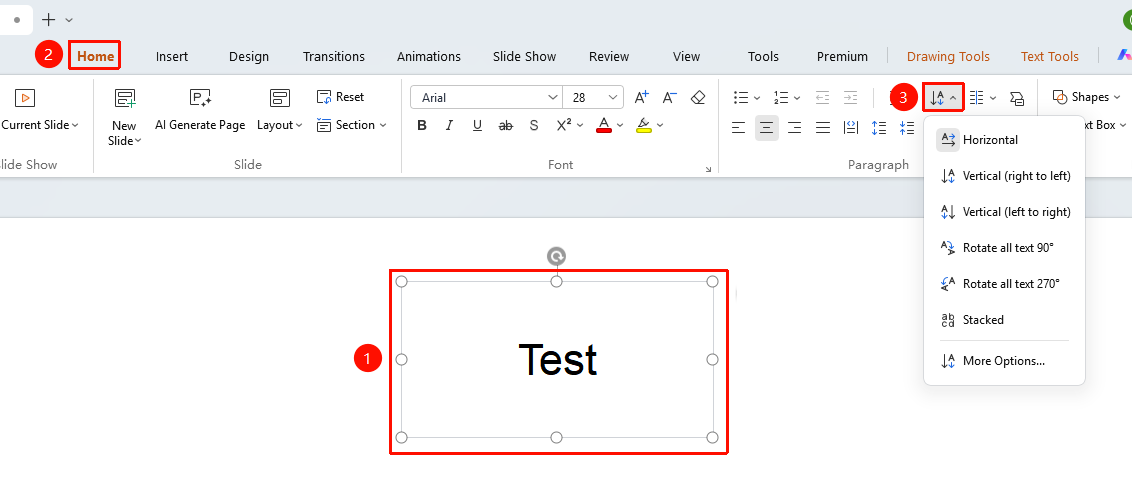Select Rotate all text 270°

1004,284
